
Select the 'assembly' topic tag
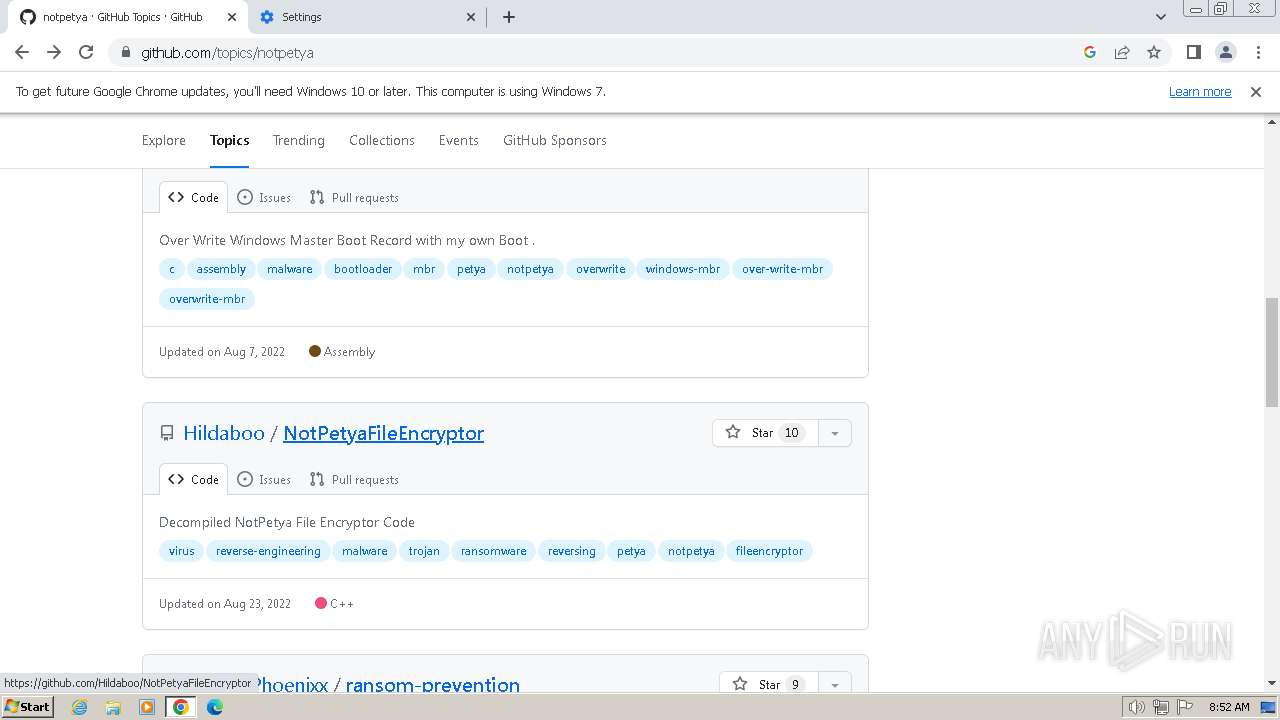coord(221,269)
